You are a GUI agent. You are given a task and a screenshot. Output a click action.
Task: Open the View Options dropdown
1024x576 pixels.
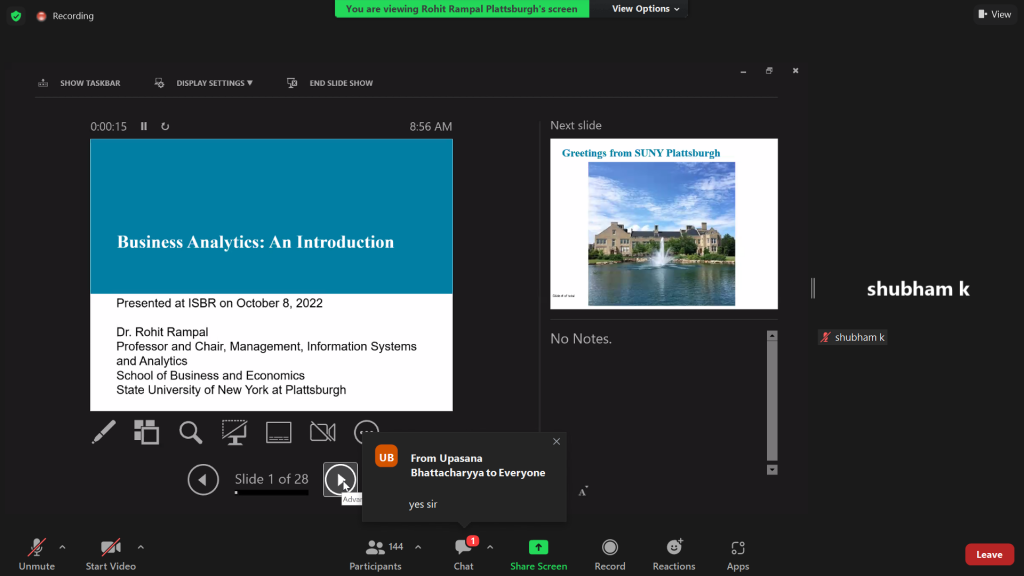point(645,8)
